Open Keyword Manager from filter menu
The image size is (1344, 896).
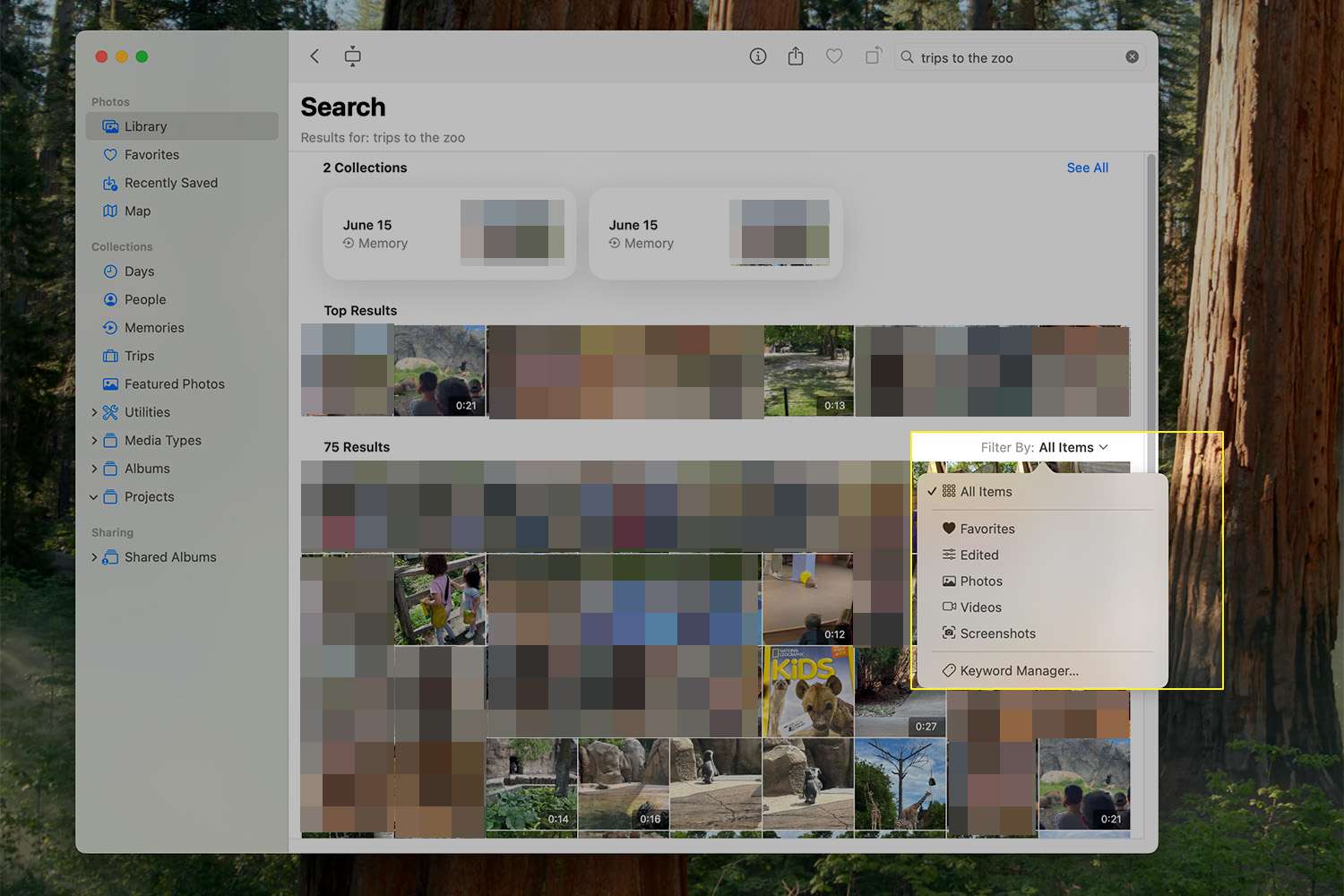(x=1019, y=671)
